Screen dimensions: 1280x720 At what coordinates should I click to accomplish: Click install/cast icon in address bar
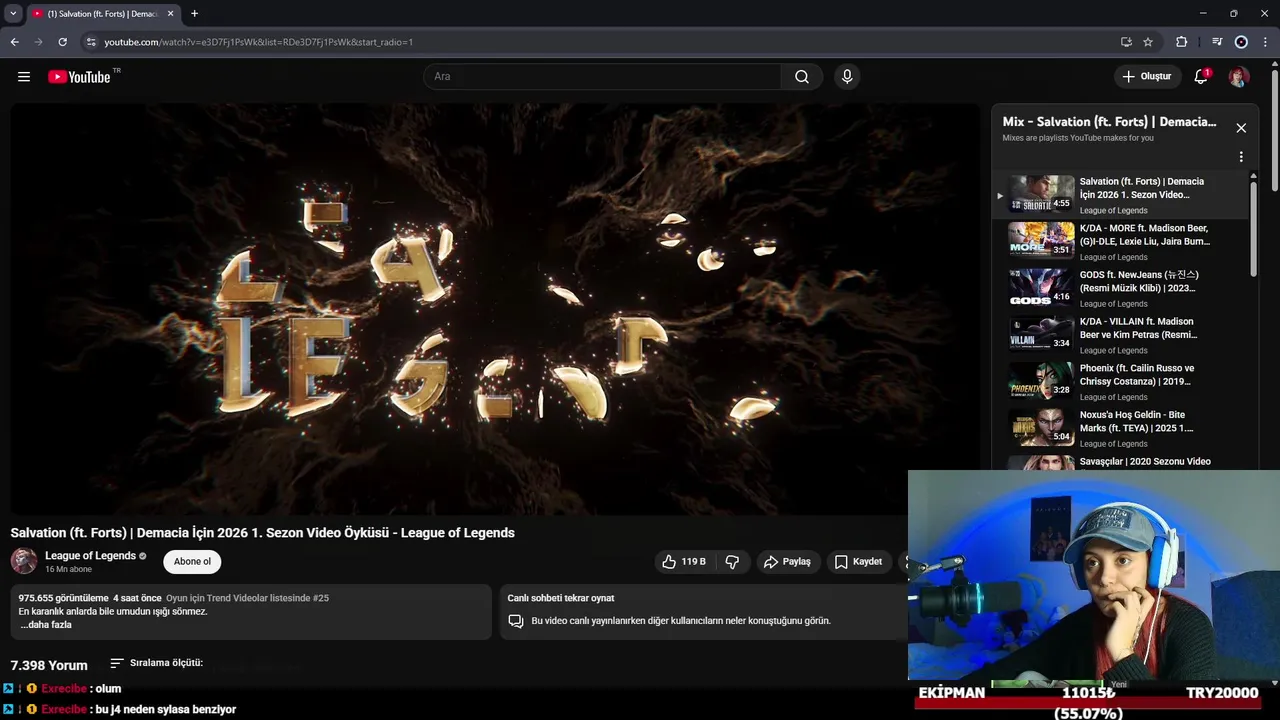[x=1126, y=42]
